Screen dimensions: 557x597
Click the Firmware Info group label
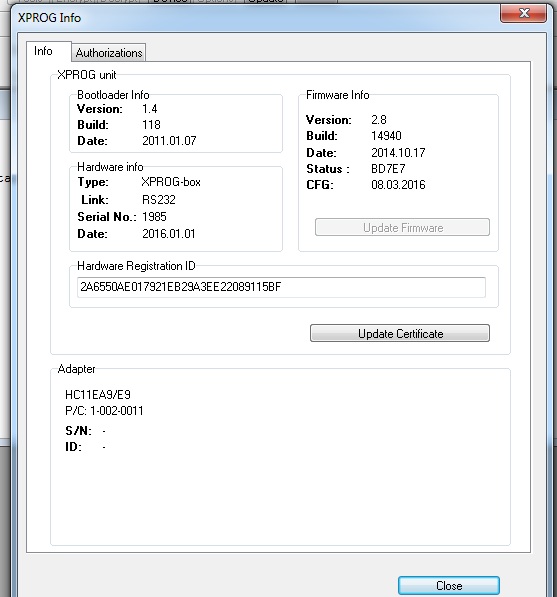point(338,94)
